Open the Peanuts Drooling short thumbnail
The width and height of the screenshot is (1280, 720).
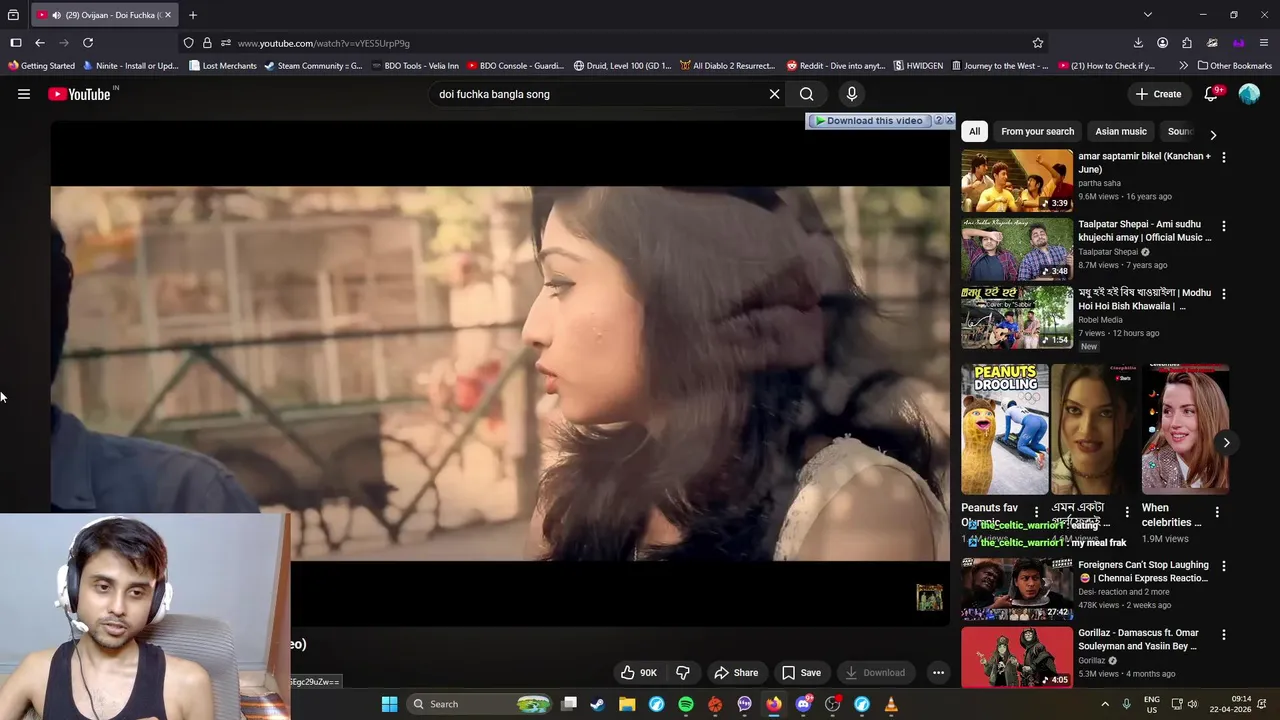click(x=1005, y=429)
